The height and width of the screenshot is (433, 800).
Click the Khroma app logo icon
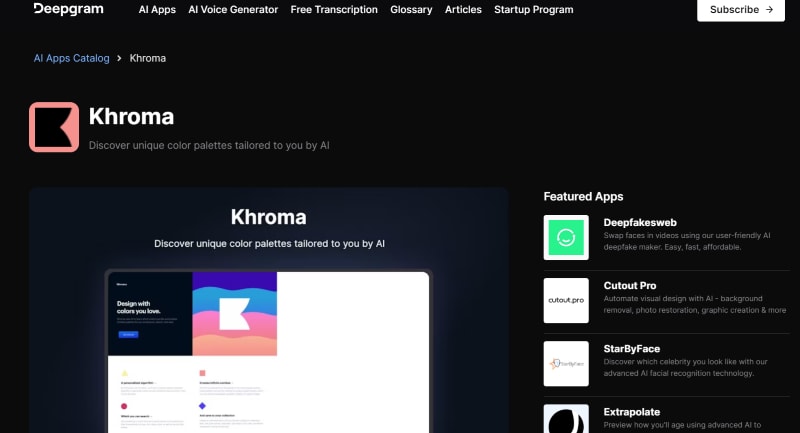(x=54, y=127)
